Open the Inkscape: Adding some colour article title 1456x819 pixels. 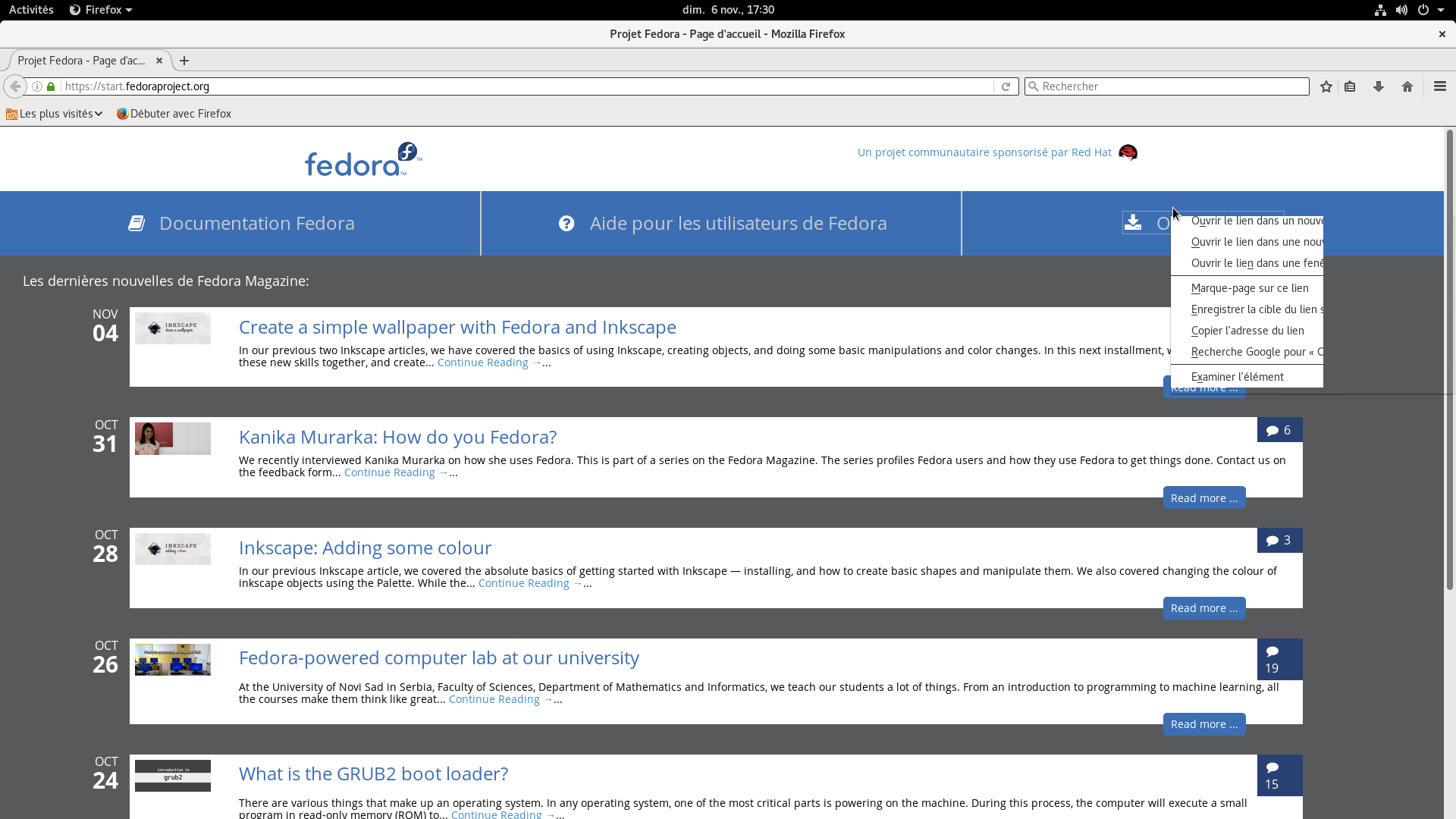(365, 548)
